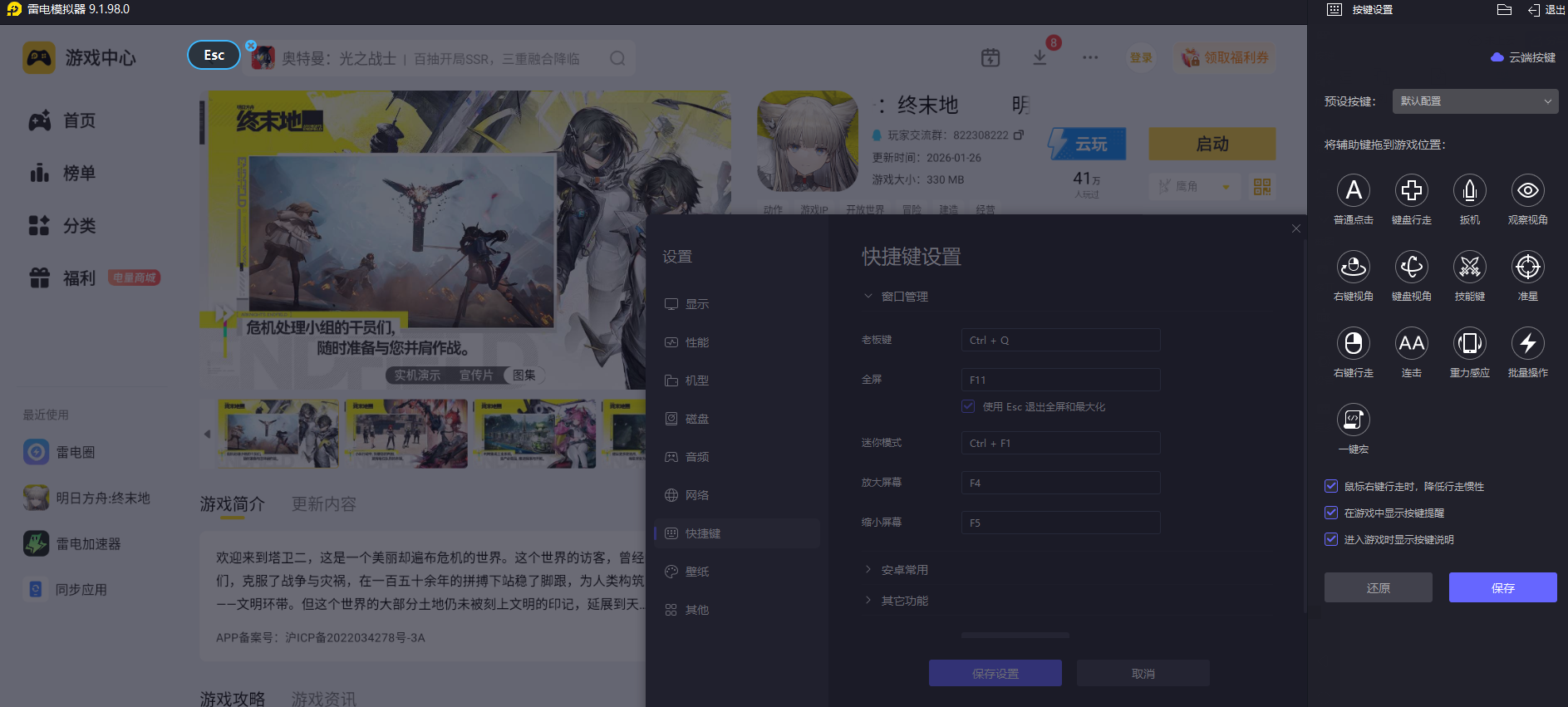Open 同步应用 from recently used
Viewport: 1568px width, 707px height.
point(66,589)
